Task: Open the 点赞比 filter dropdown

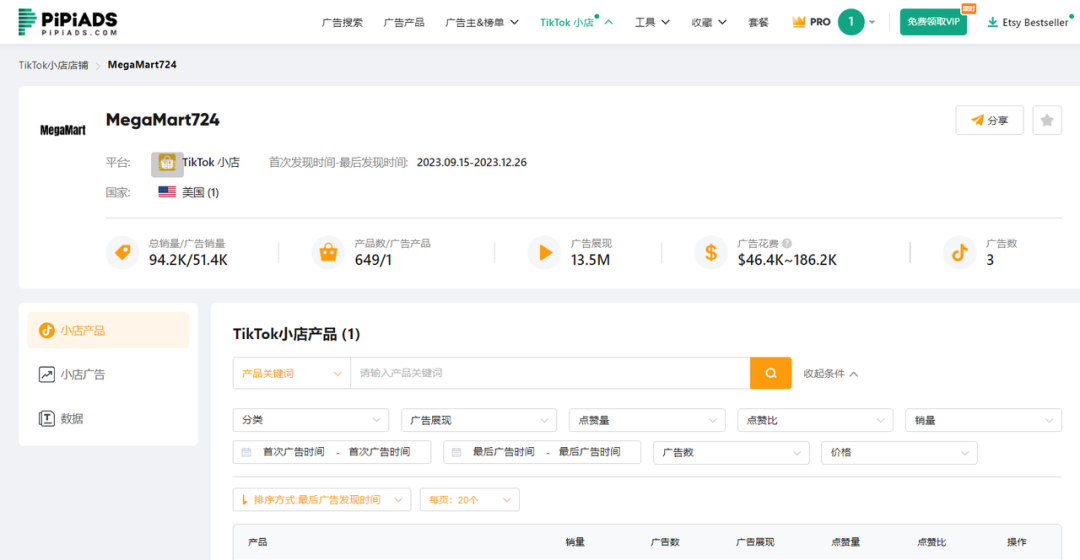Action: pos(815,420)
